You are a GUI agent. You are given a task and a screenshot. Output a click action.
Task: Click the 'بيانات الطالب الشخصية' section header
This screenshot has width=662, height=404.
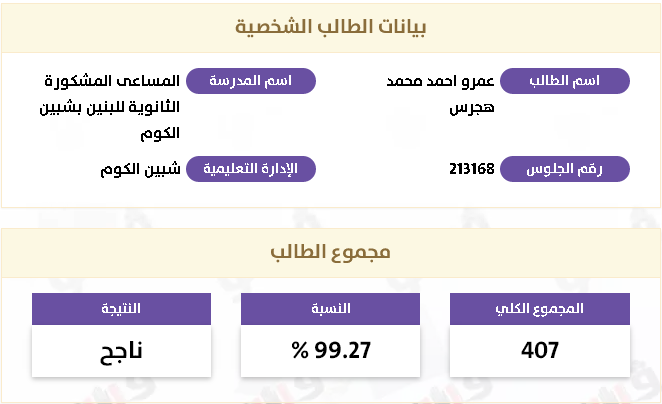pyautogui.click(x=330, y=27)
